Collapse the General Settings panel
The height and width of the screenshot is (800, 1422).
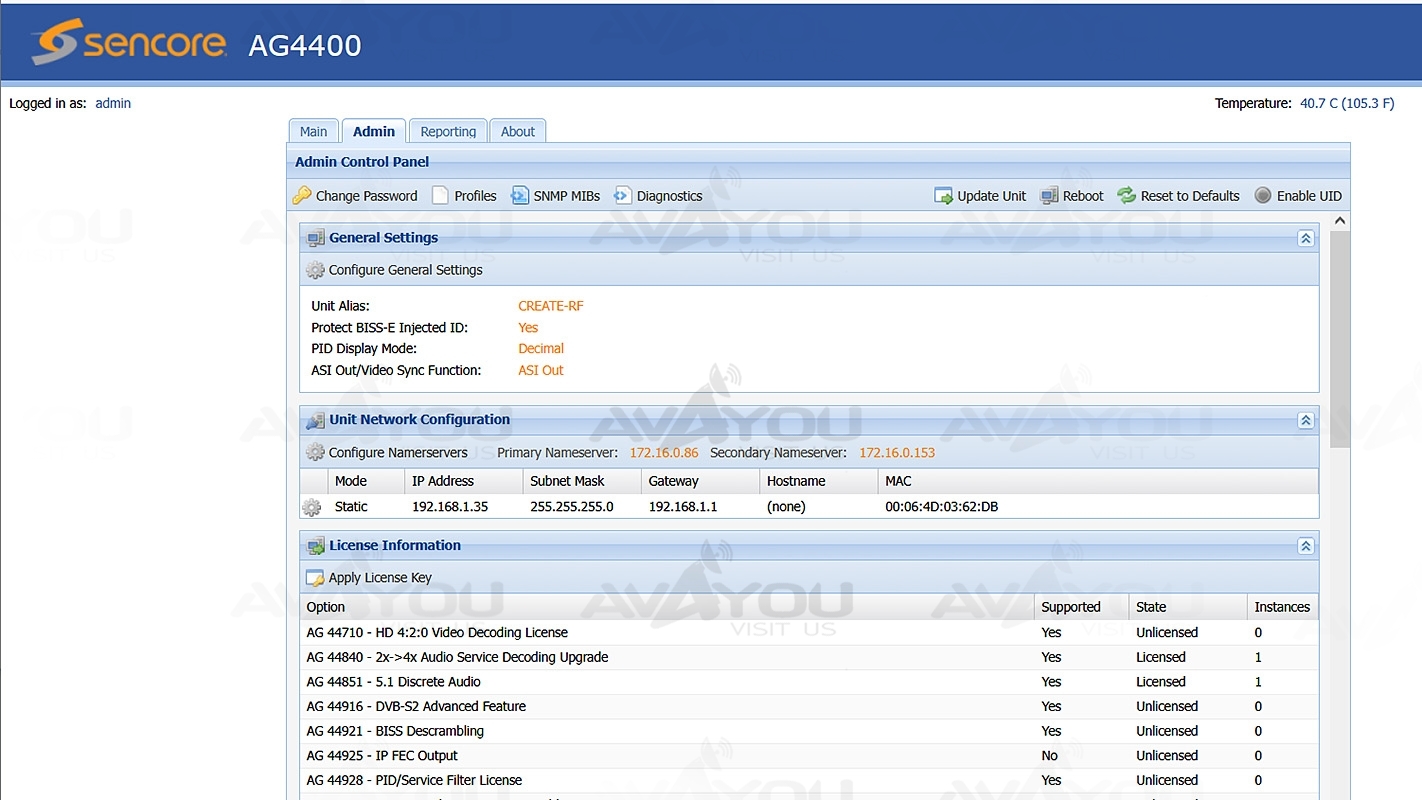coord(1305,238)
